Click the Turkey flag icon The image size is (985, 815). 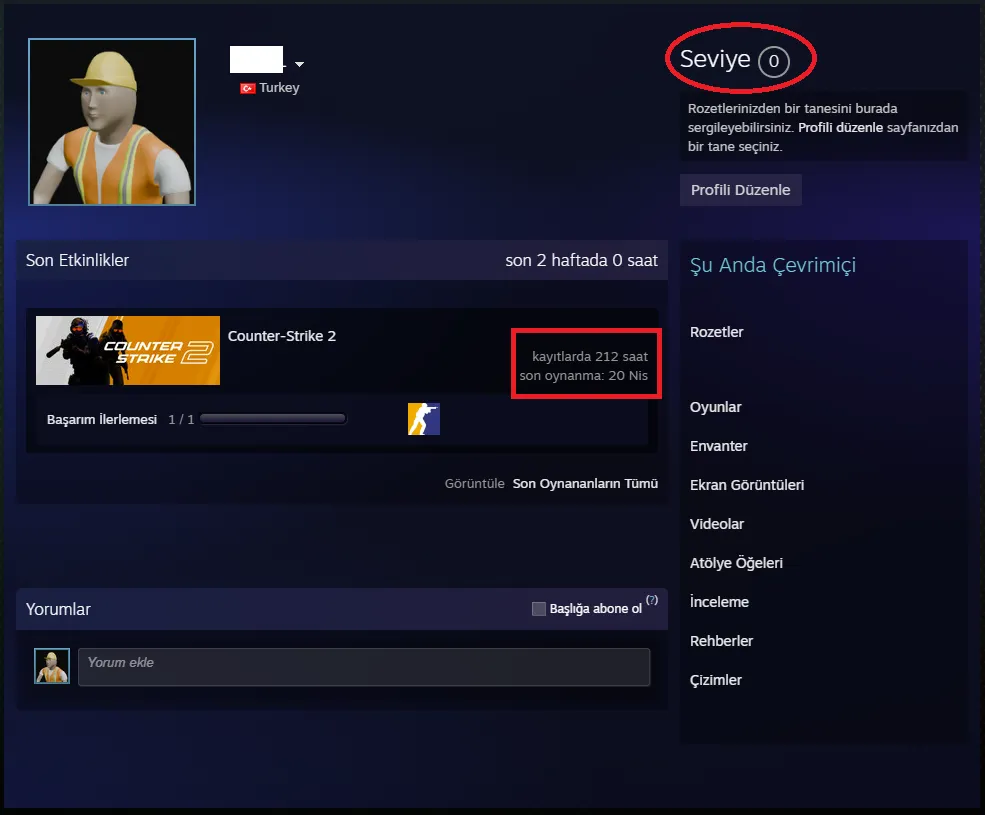[x=247, y=88]
